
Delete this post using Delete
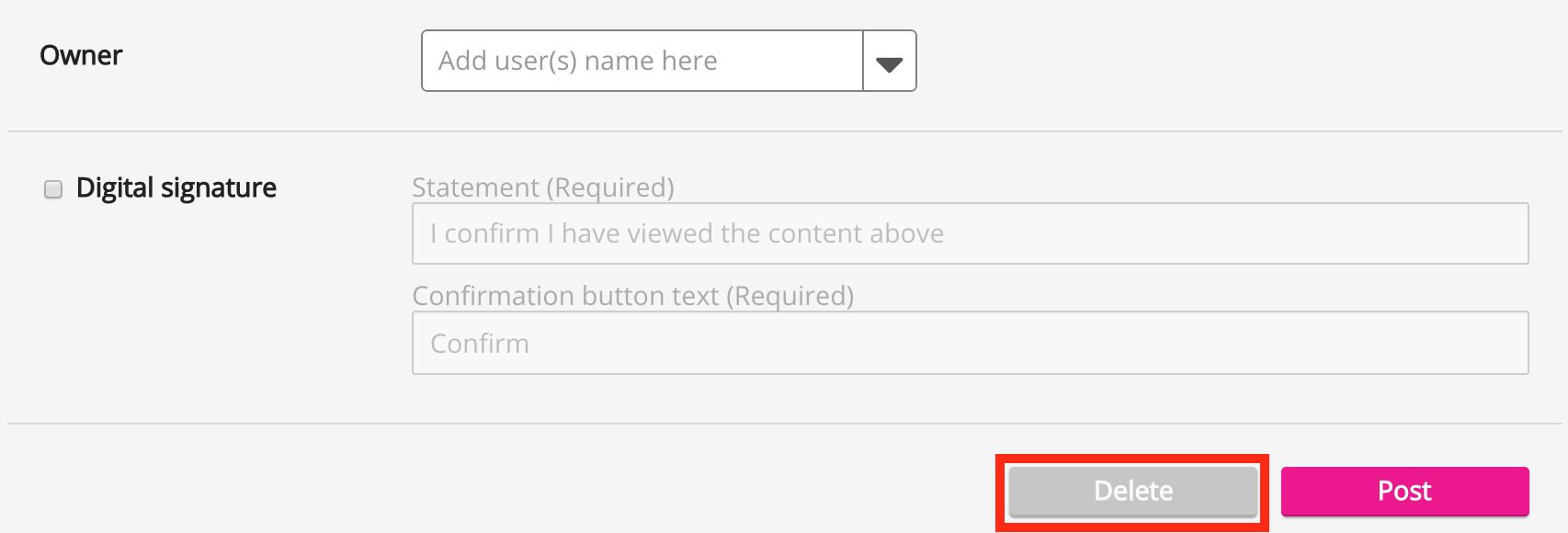click(x=1132, y=491)
